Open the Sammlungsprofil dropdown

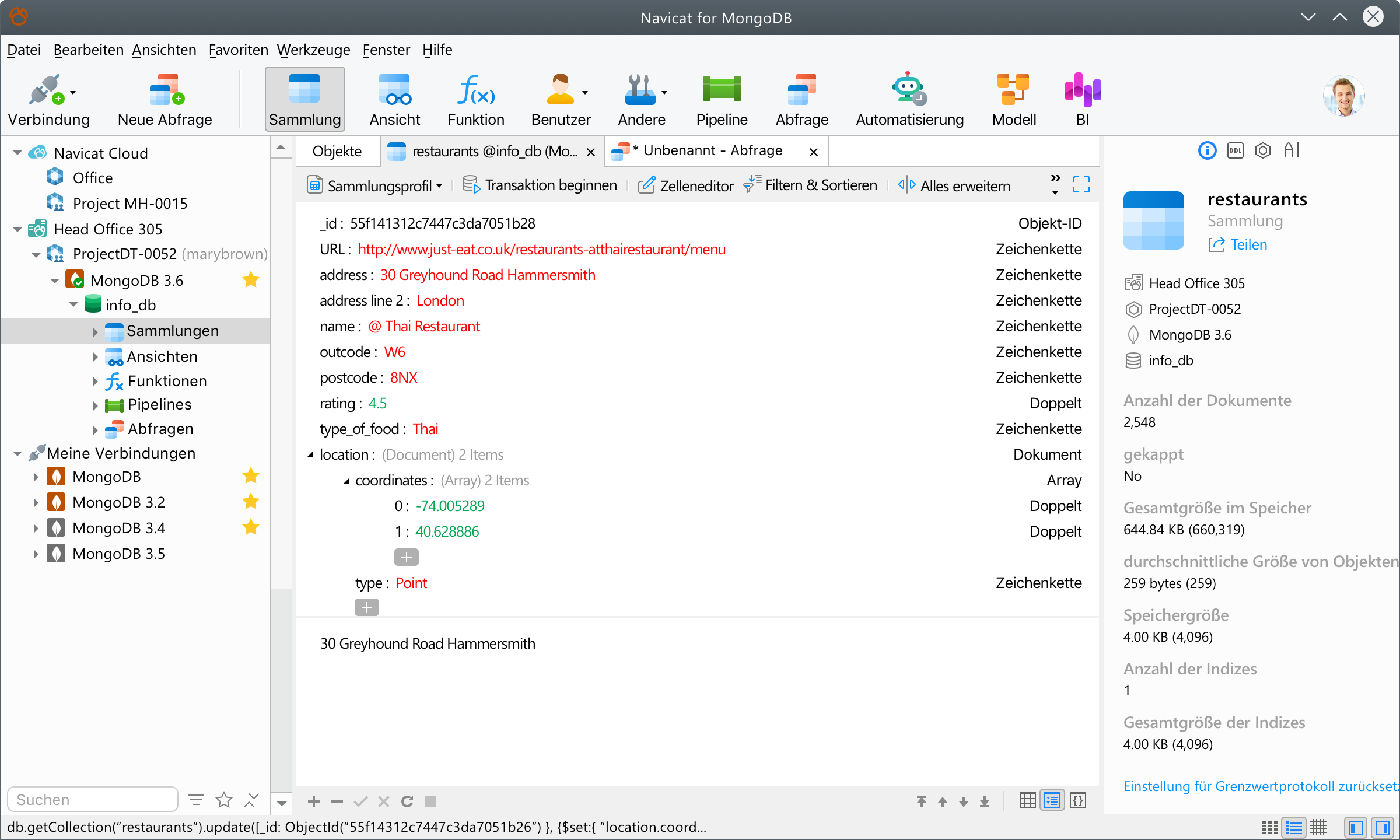click(374, 185)
